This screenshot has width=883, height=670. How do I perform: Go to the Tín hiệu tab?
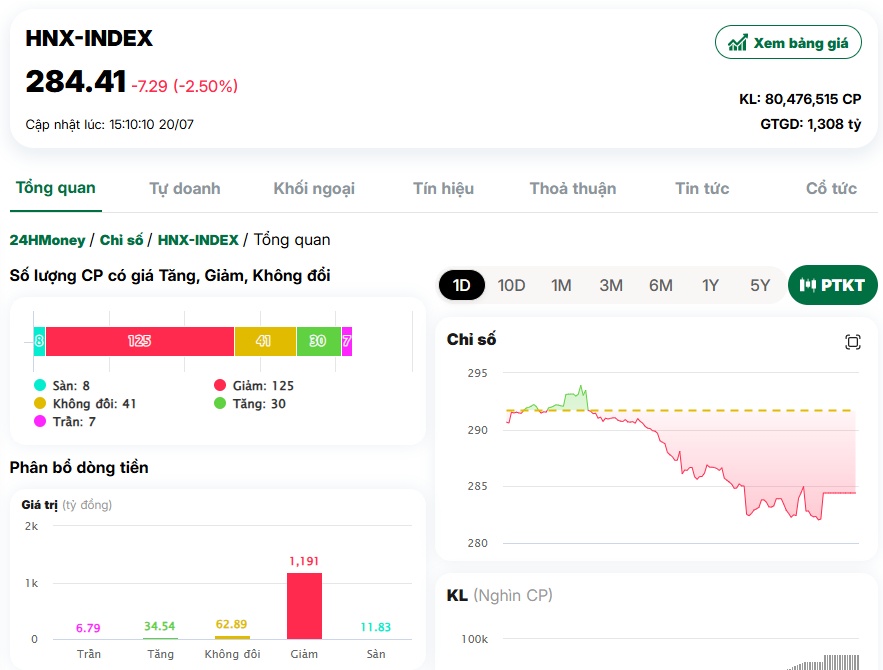[444, 189]
